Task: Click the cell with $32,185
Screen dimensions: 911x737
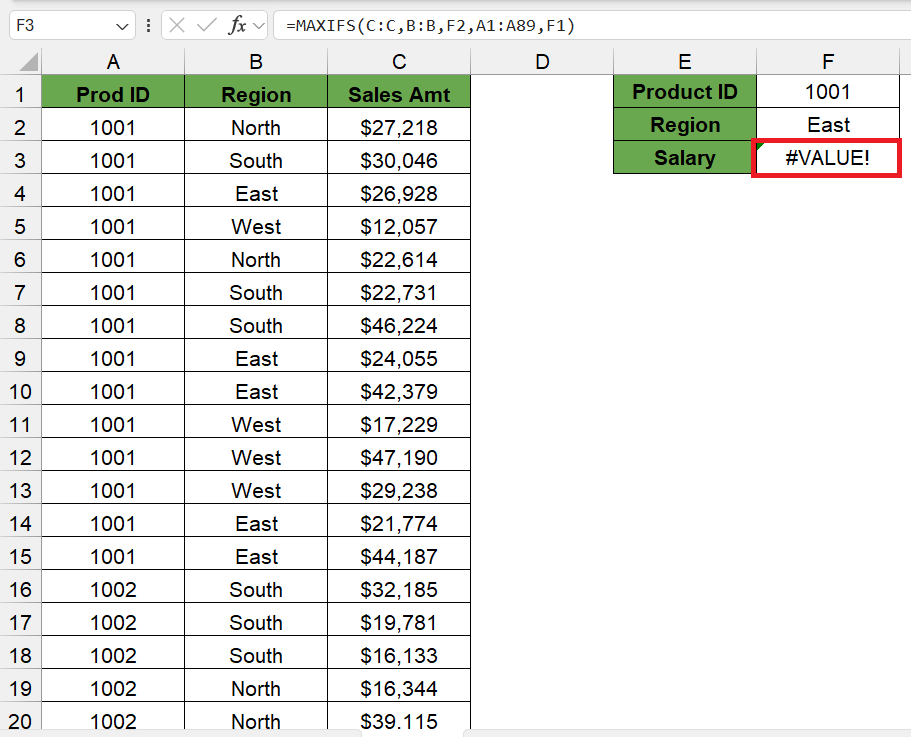Action: [x=399, y=589]
